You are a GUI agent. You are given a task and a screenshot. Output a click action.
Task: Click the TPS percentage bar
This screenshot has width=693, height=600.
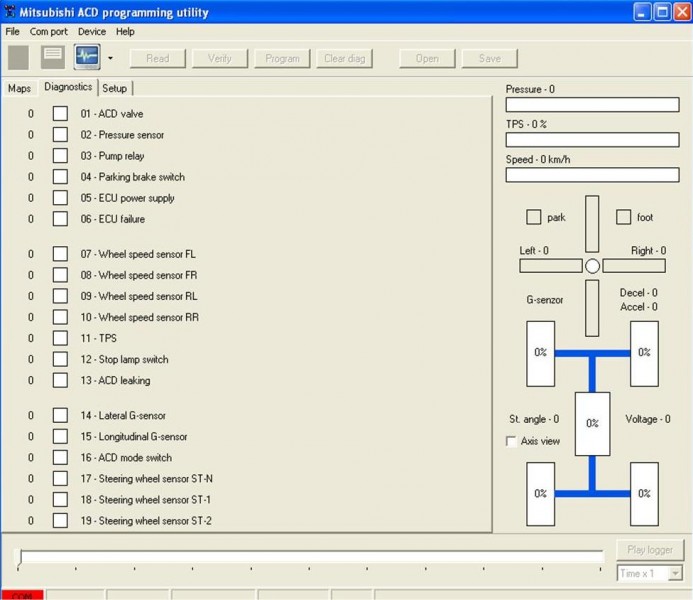tap(592, 140)
